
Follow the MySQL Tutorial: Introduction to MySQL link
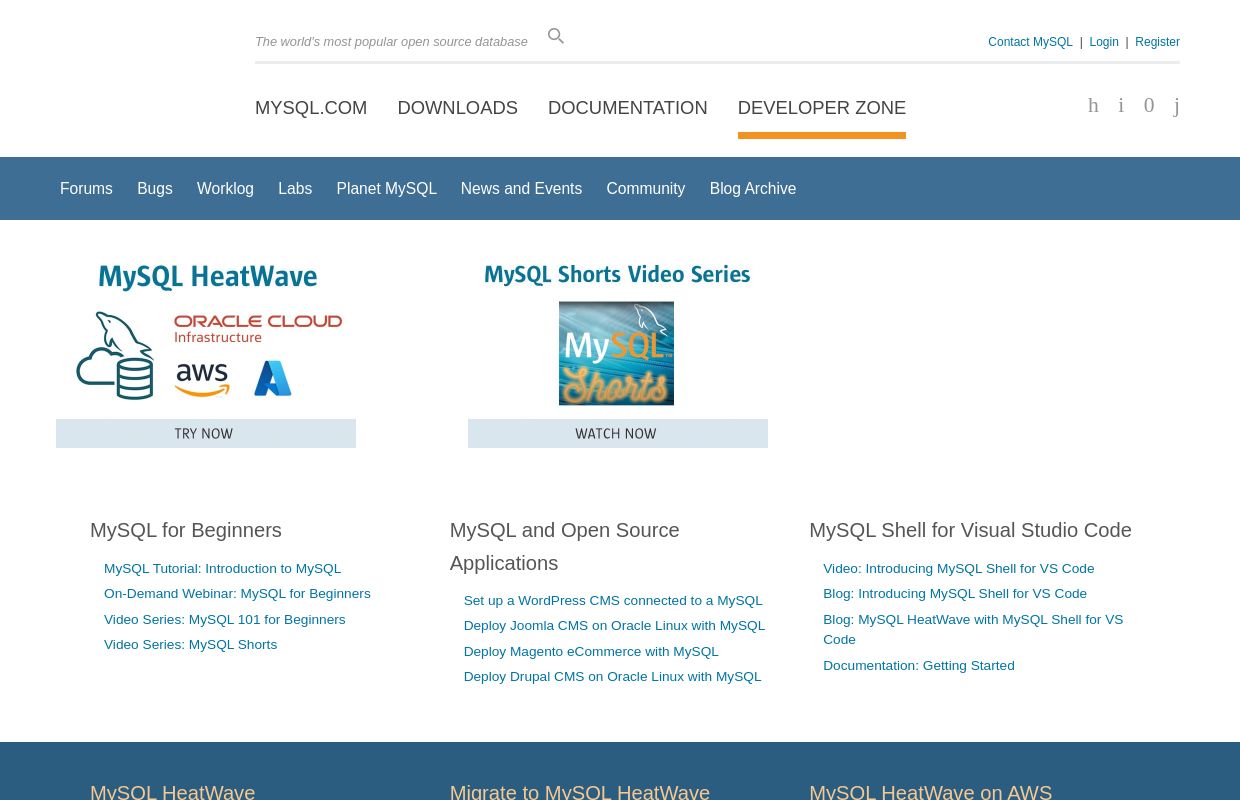point(222,568)
